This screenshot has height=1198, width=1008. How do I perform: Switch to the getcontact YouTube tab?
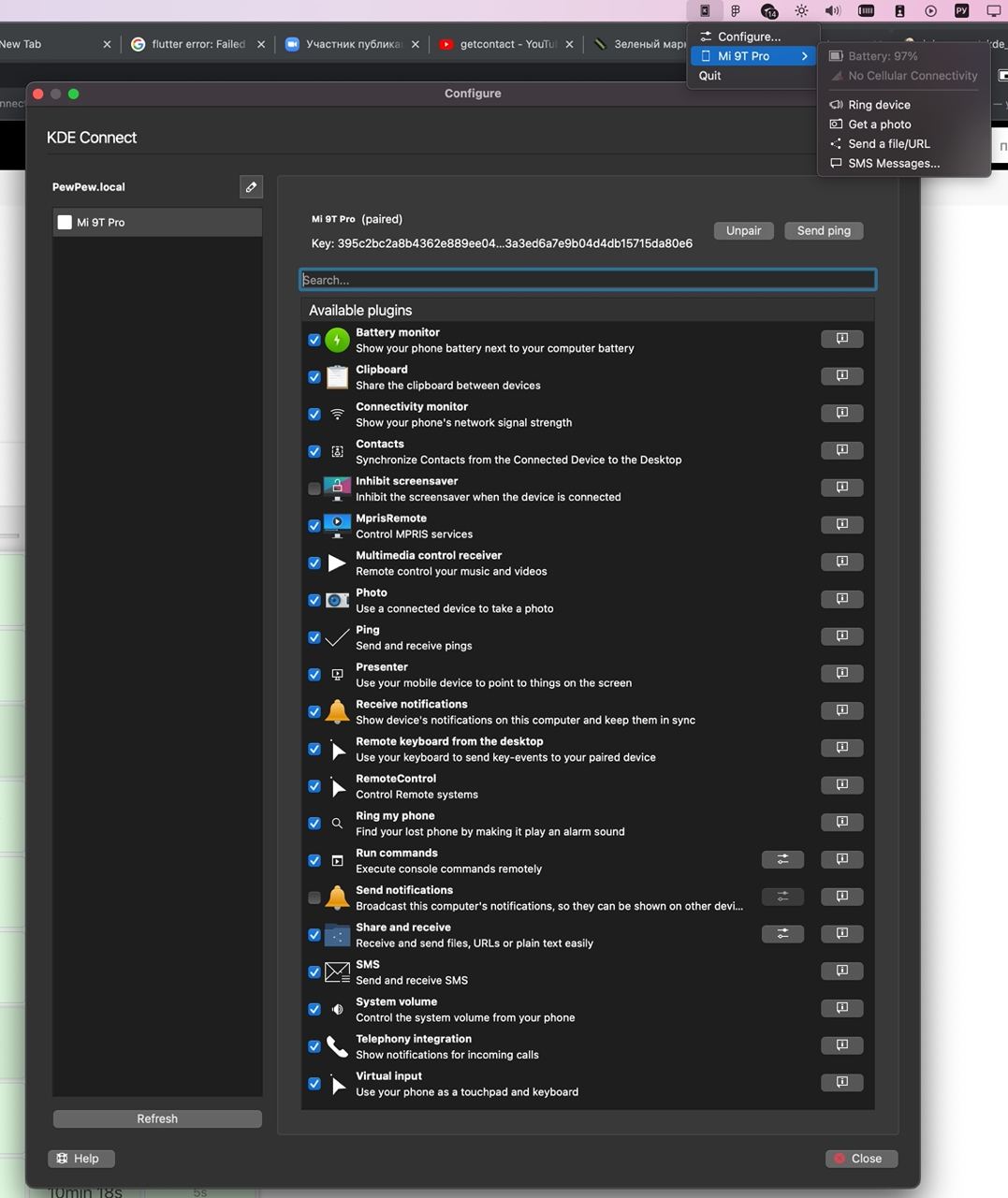click(505, 44)
